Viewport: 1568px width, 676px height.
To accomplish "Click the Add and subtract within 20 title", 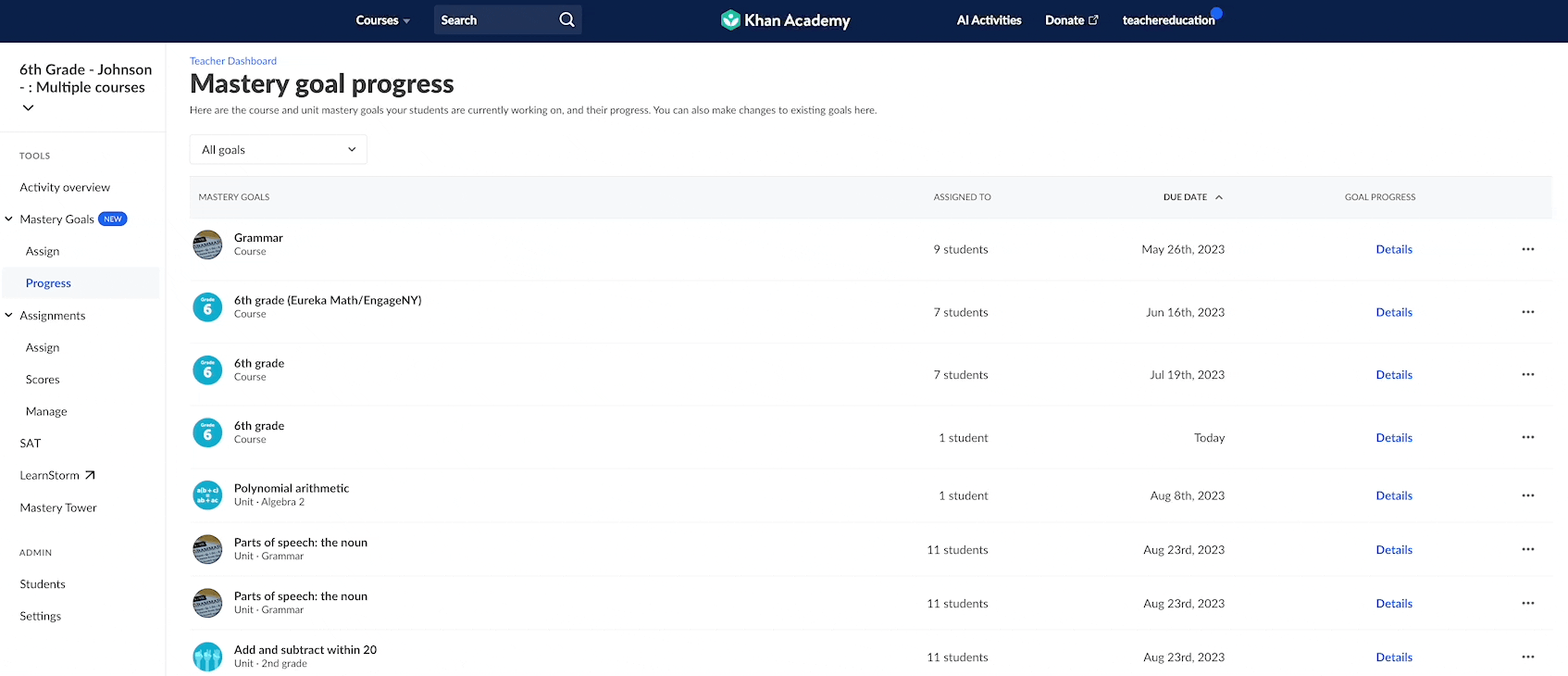I will pyautogui.click(x=305, y=650).
